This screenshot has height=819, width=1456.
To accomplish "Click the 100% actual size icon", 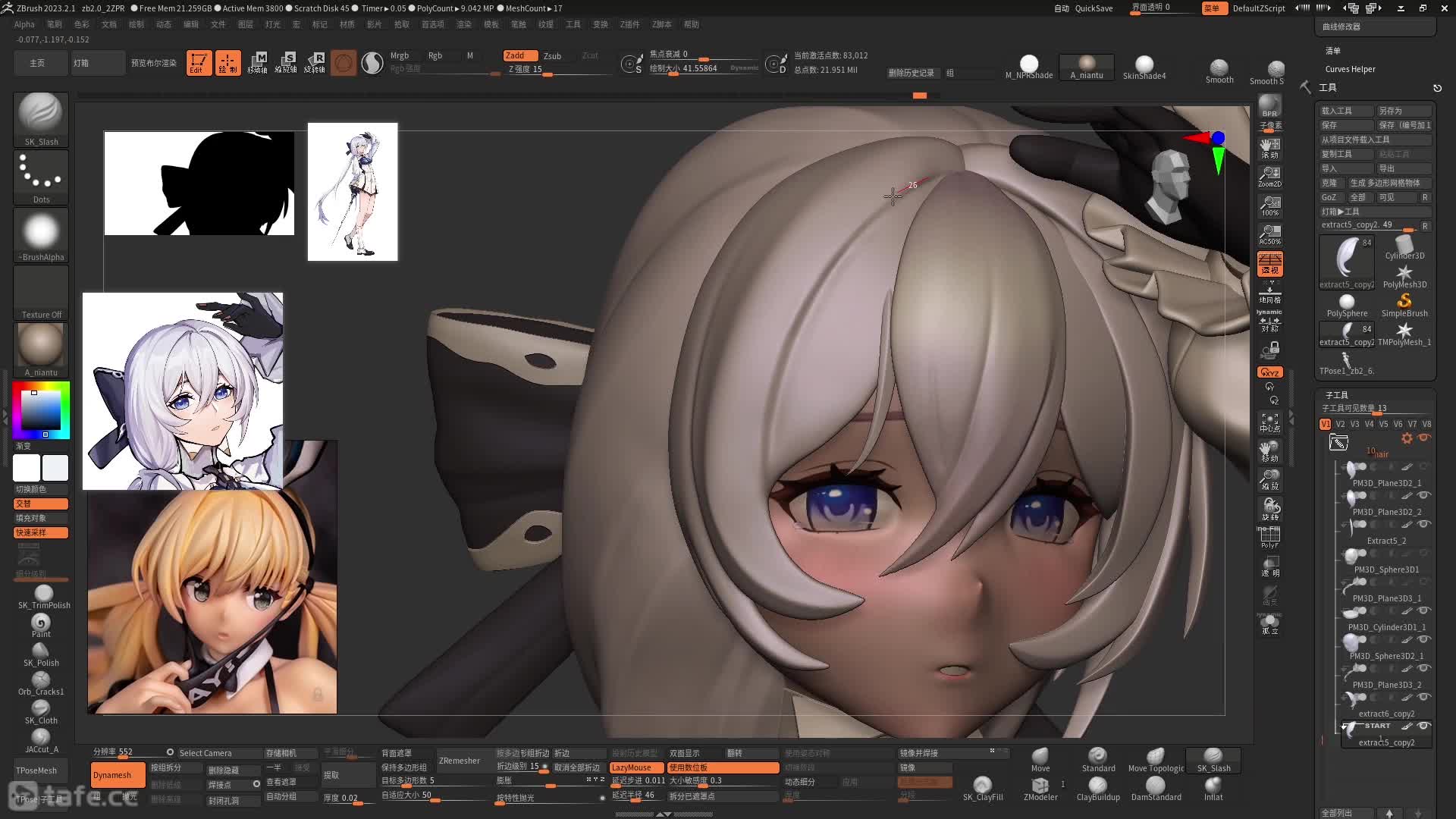I will 1270,206.
